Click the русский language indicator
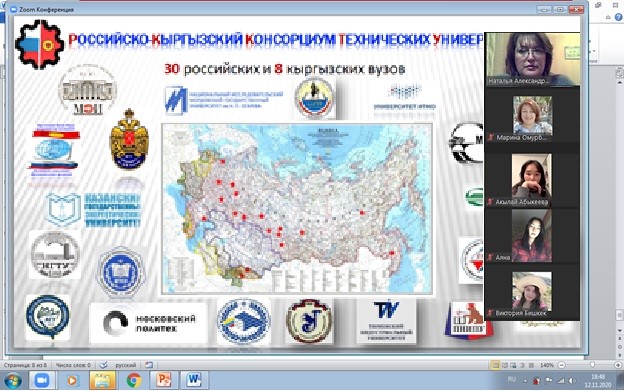Screen dimensions: 625x391 [x=126, y=365]
